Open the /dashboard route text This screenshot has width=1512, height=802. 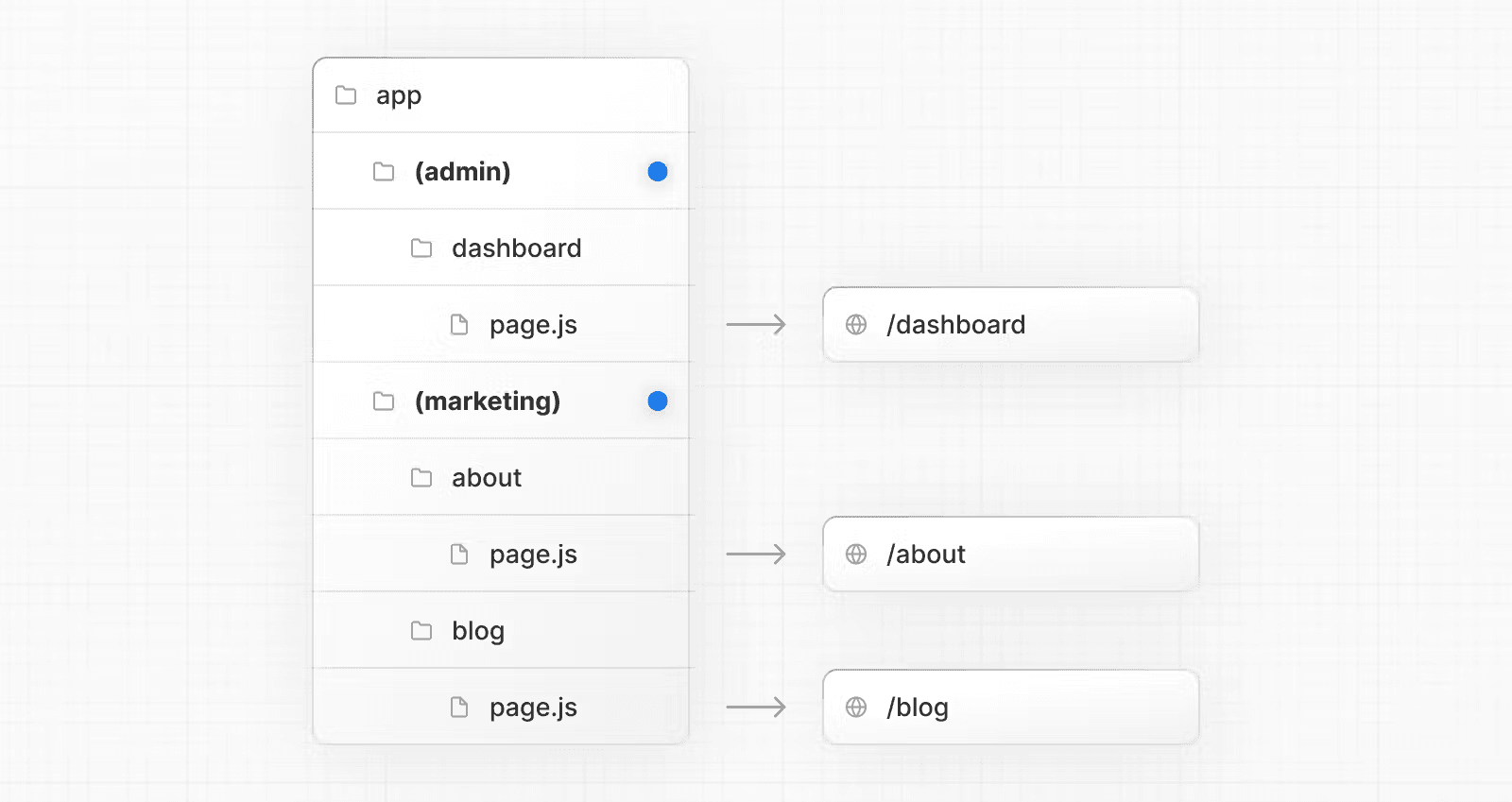[x=955, y=325]
